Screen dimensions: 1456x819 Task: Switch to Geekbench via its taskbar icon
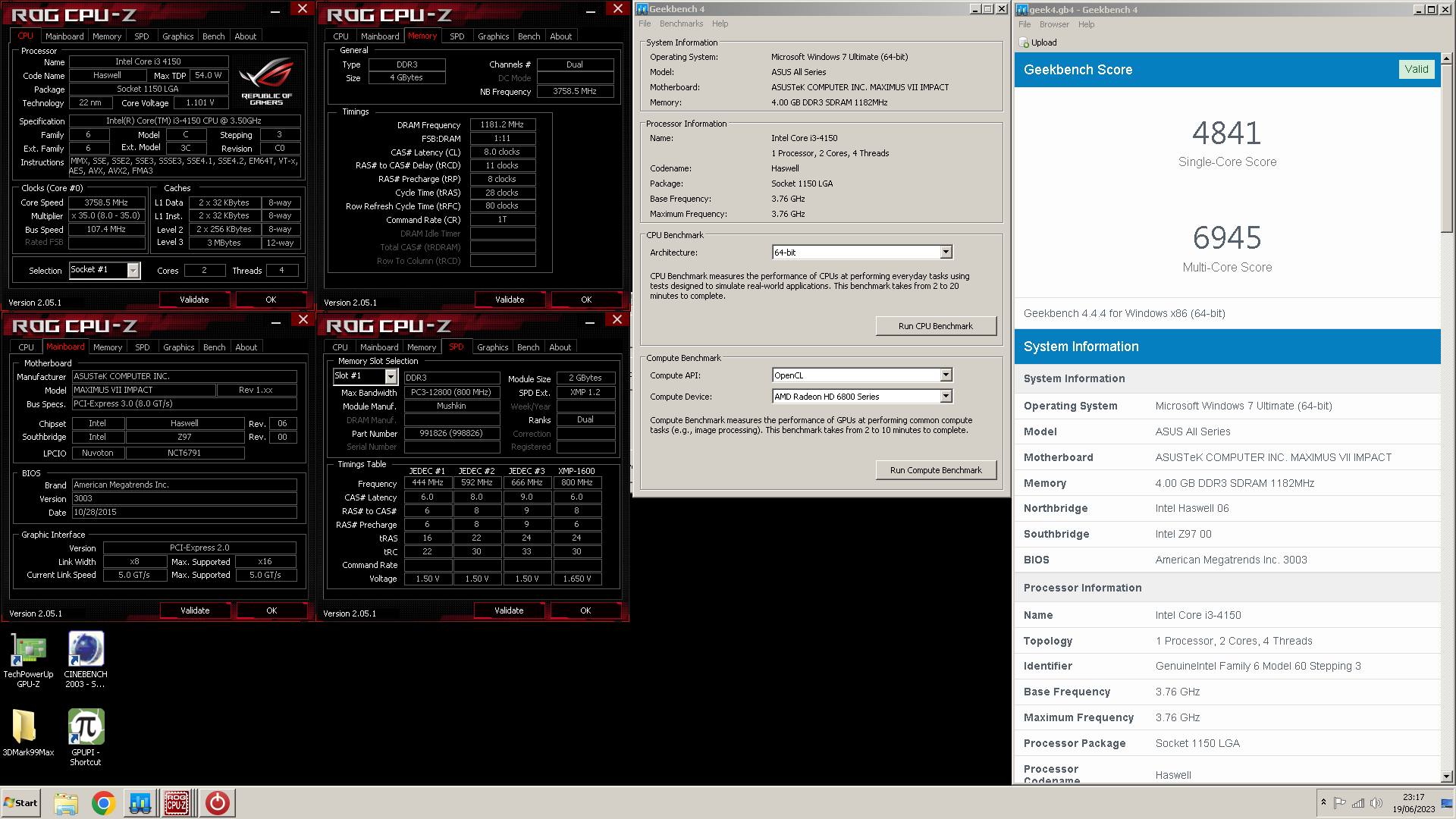(140, 802)
